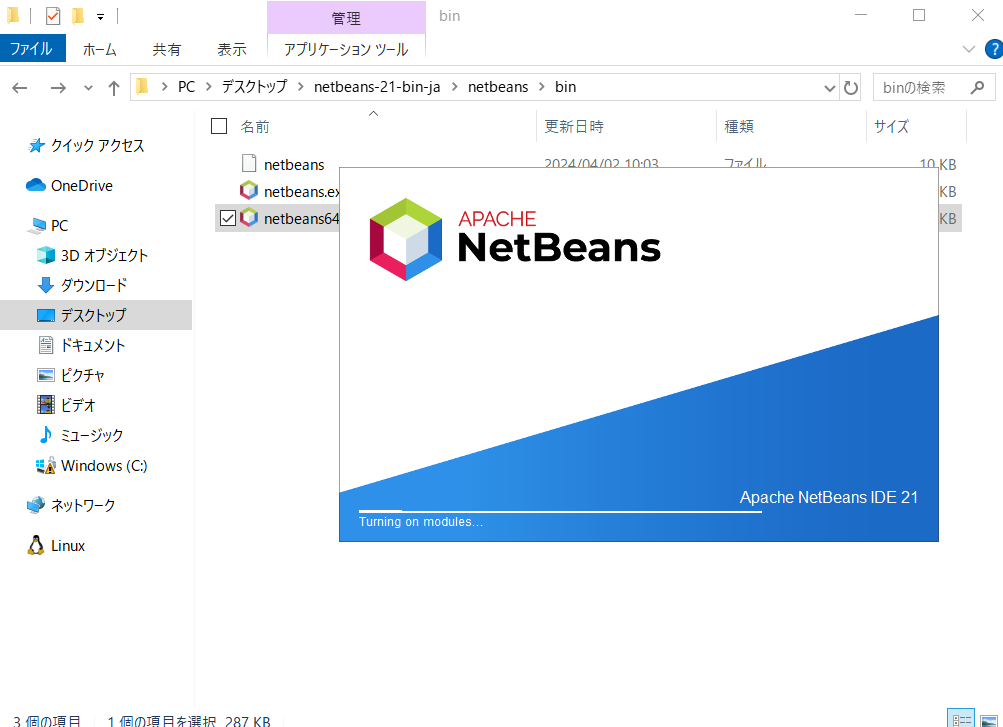Expand chevron before bin breadcrumb
The height and width of the screenshot is (727, 1003).
pos(542,87)
